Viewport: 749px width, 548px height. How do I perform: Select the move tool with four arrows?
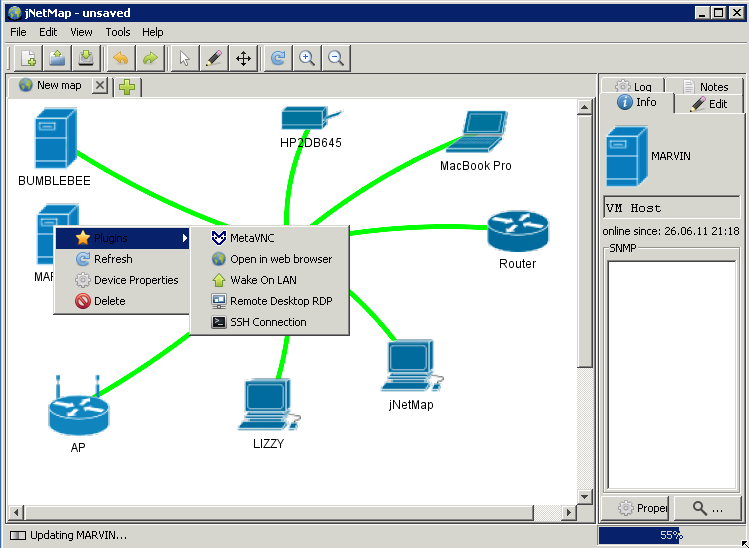243,59
